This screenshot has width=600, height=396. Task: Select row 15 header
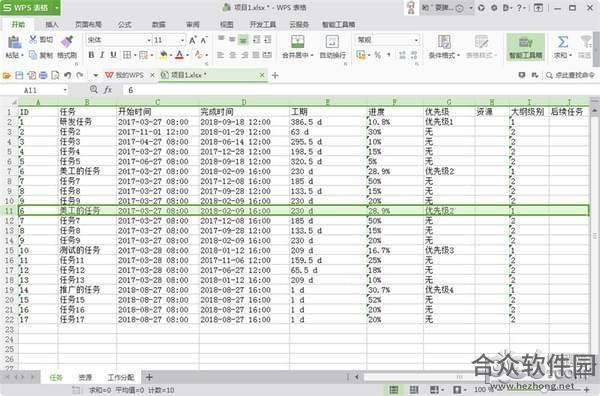(10, 250)
